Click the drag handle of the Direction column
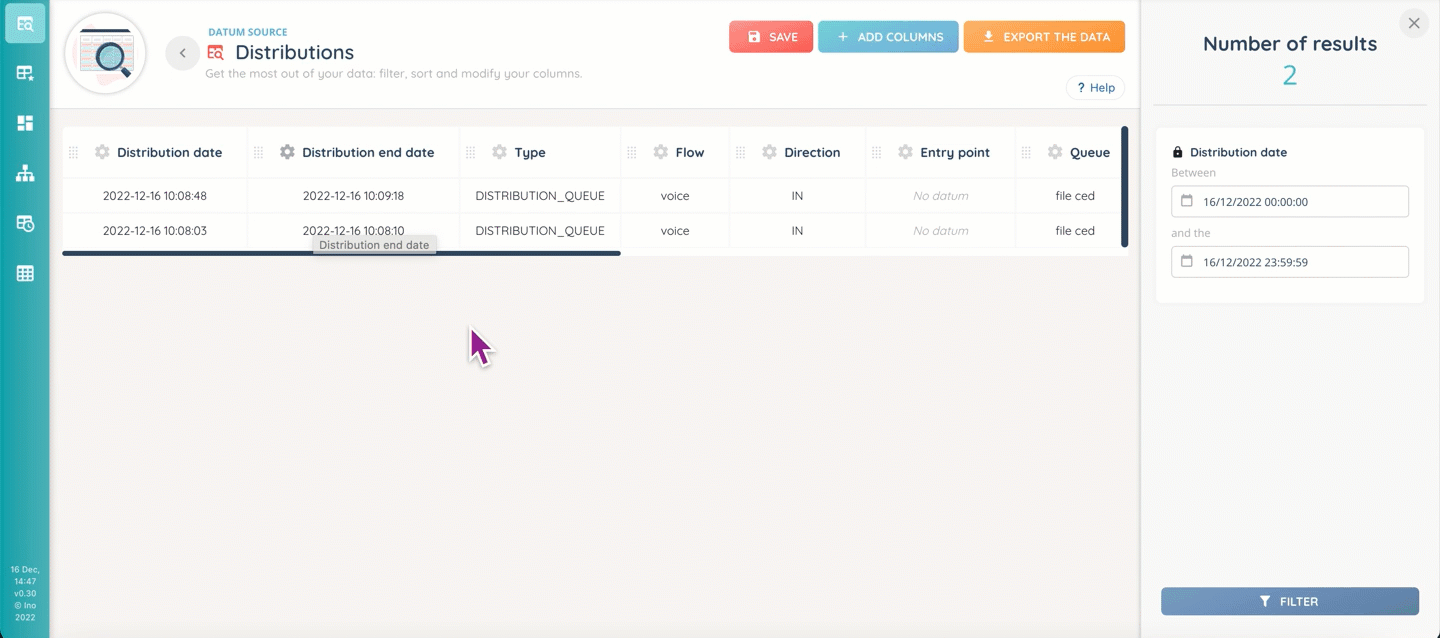Screen dimensions: 1440x638 click(741, 152)
